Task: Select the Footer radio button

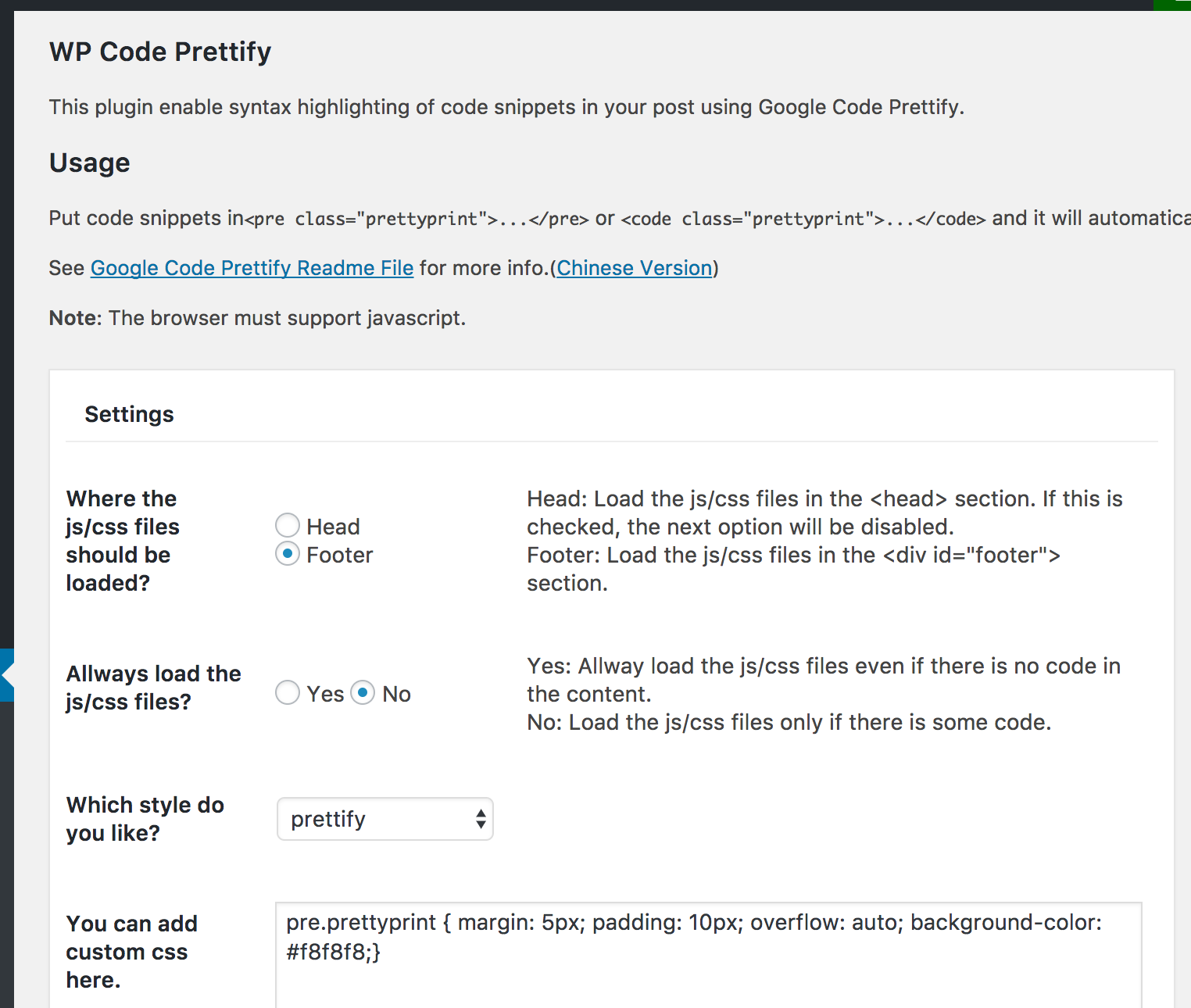Action: coord(288,554)
